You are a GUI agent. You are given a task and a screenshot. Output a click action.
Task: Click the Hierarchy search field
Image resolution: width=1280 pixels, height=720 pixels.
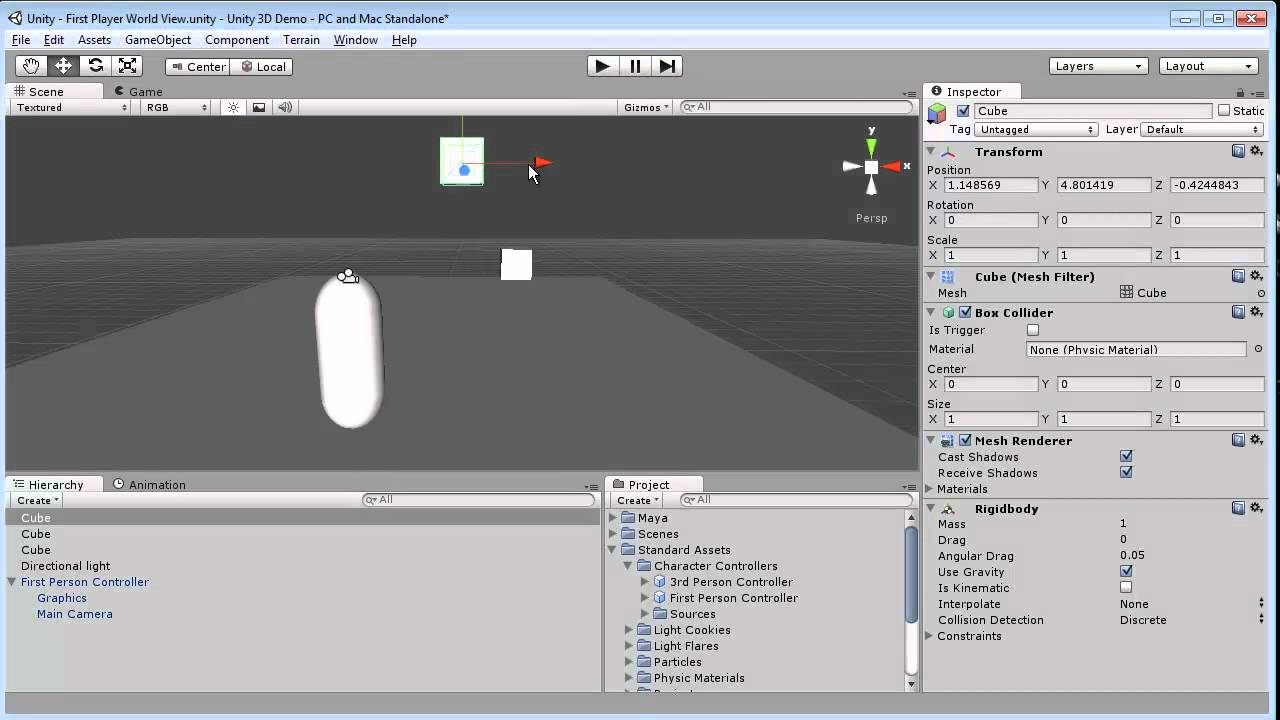(478, 499)
